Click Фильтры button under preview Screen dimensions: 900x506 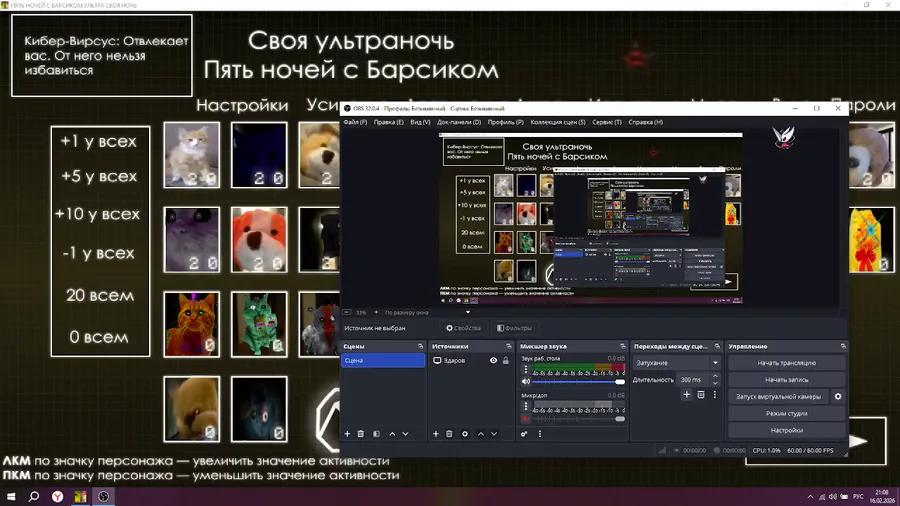tap(514, 328)
